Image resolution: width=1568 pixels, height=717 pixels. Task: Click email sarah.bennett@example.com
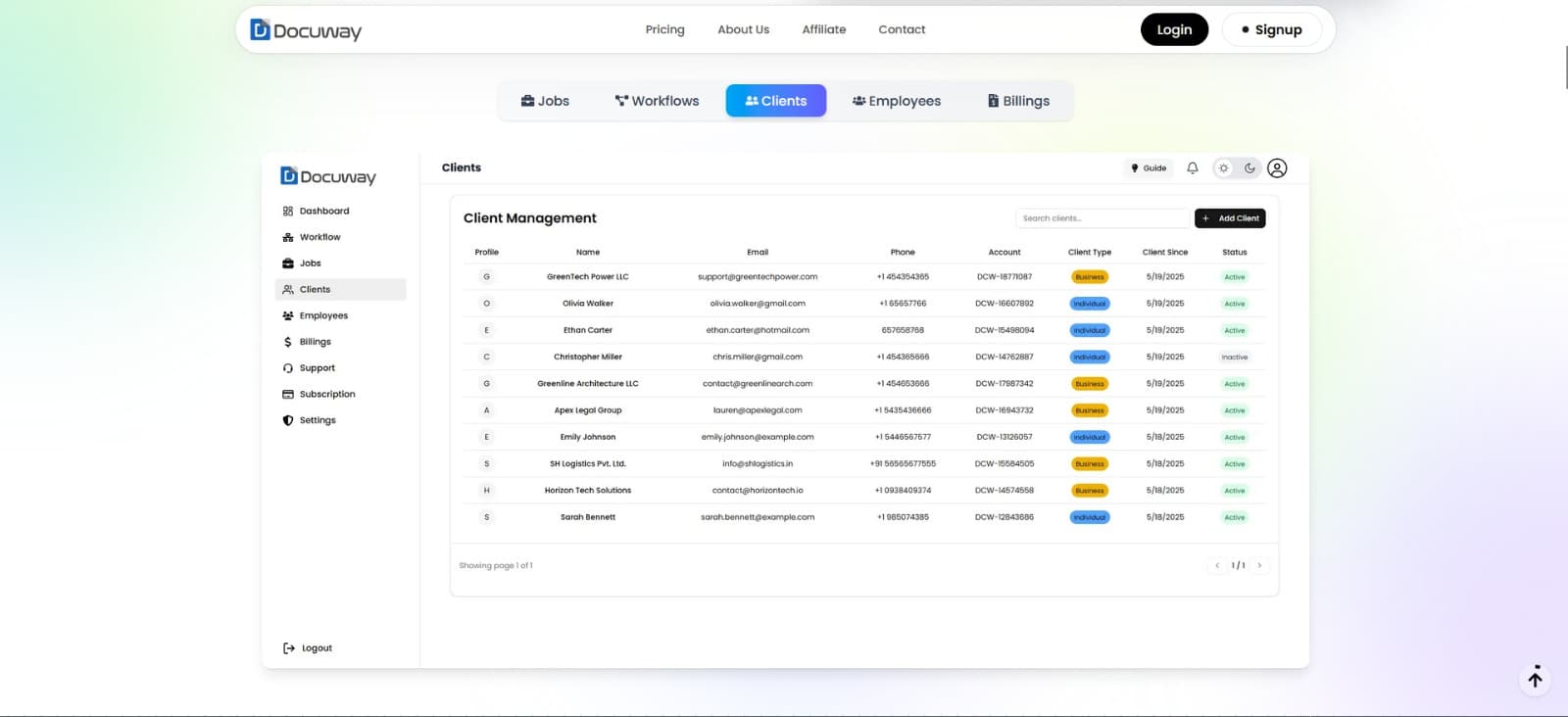coord(758,517)
